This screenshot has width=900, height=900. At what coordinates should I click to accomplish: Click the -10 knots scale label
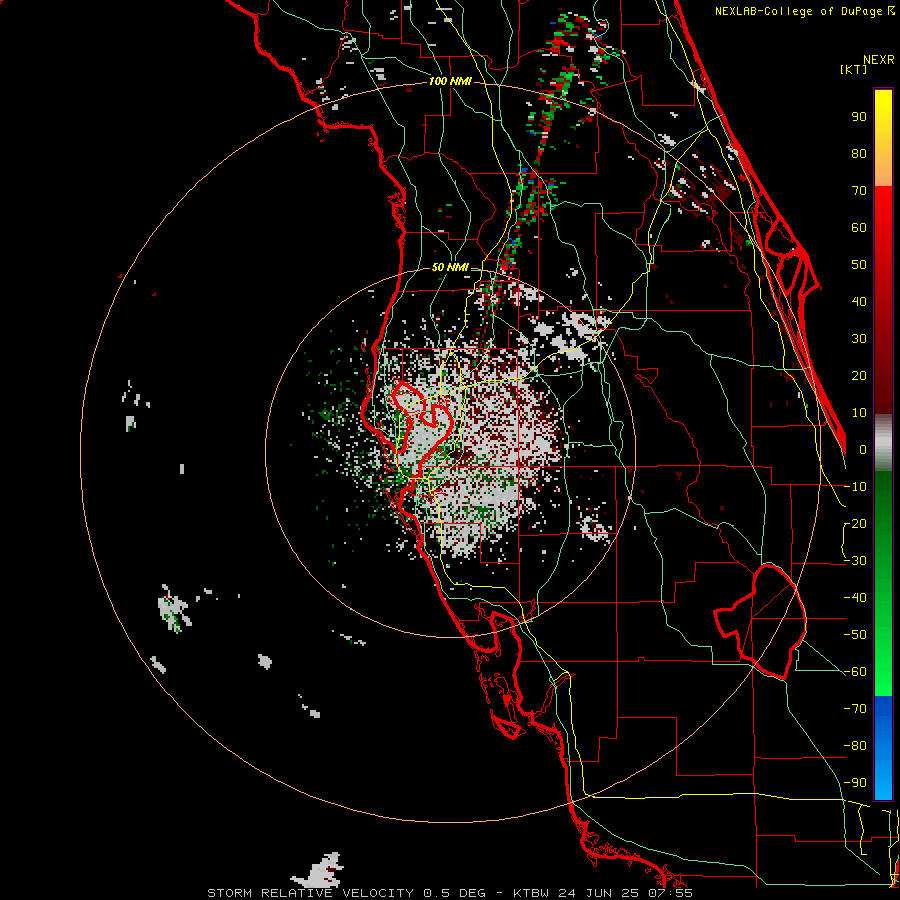[855, 487]
